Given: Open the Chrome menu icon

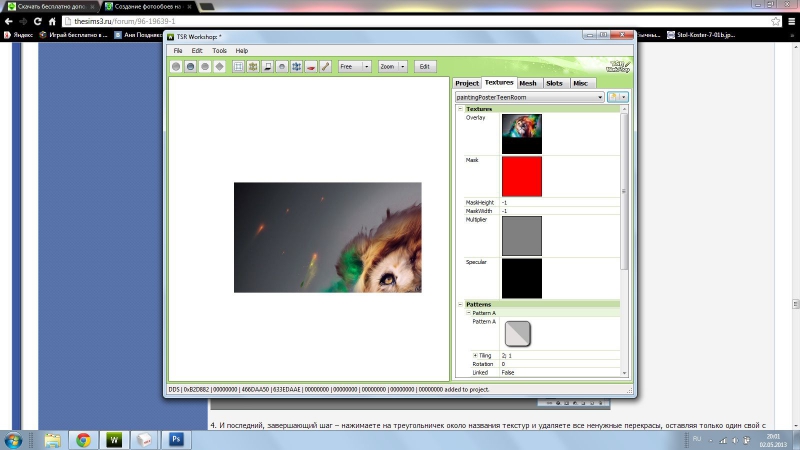Looking at the screenshot, I should pos(792,21).
